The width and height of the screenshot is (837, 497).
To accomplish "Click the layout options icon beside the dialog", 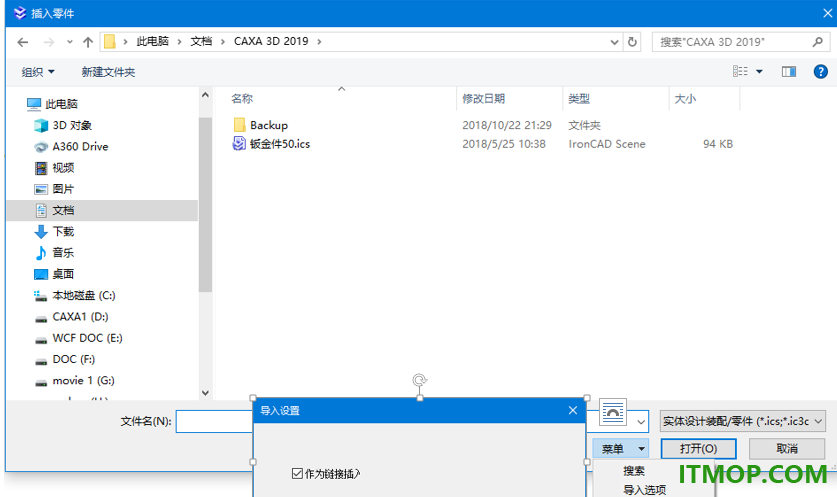I will point(613,412).
